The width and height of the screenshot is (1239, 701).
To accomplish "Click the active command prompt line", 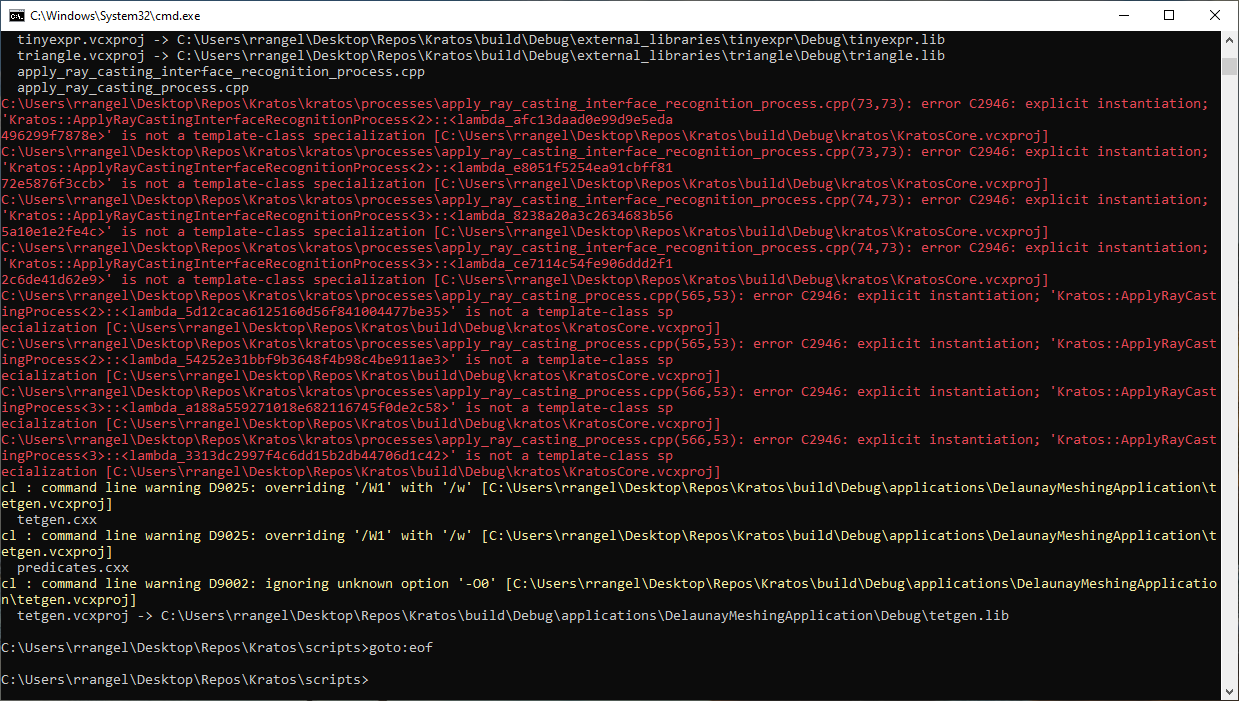I will [185, 679].
